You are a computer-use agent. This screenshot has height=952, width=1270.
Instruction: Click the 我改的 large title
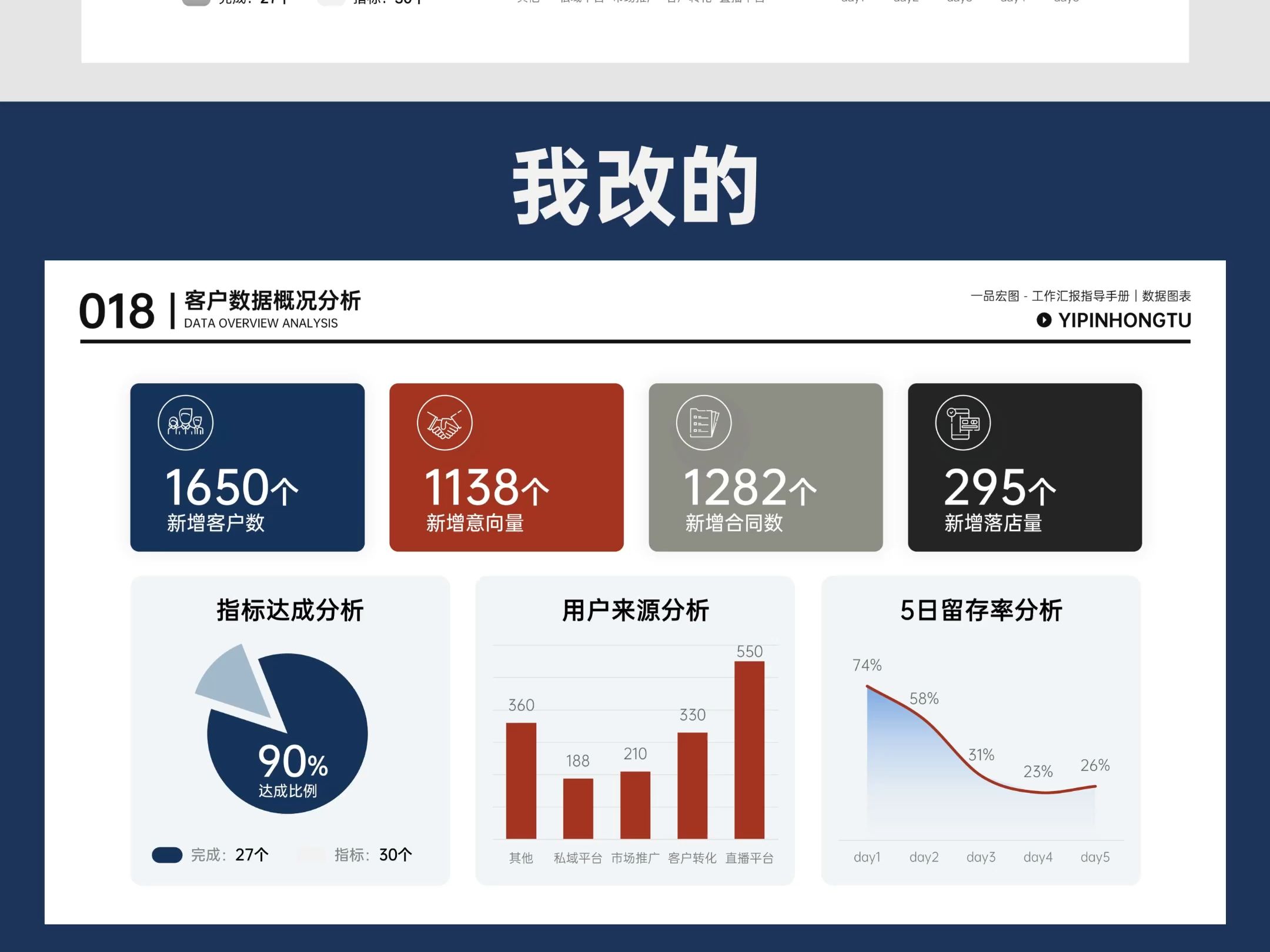(635, 186)
